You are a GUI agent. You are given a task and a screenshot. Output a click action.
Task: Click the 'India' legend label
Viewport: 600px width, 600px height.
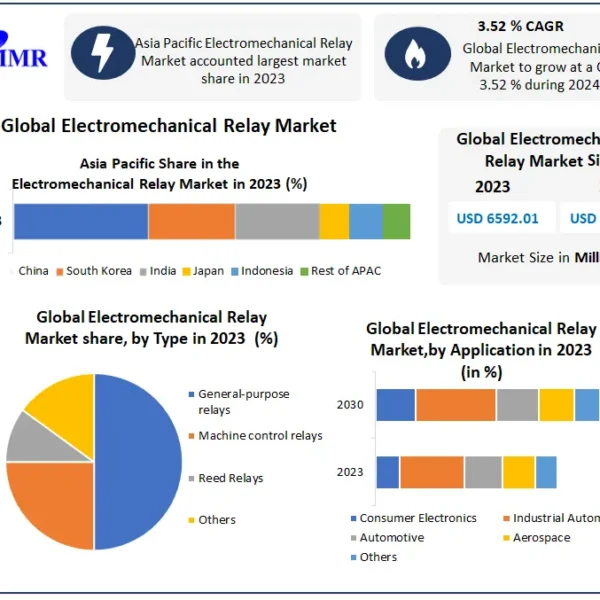pyautogui.click(x=163, y=271)
